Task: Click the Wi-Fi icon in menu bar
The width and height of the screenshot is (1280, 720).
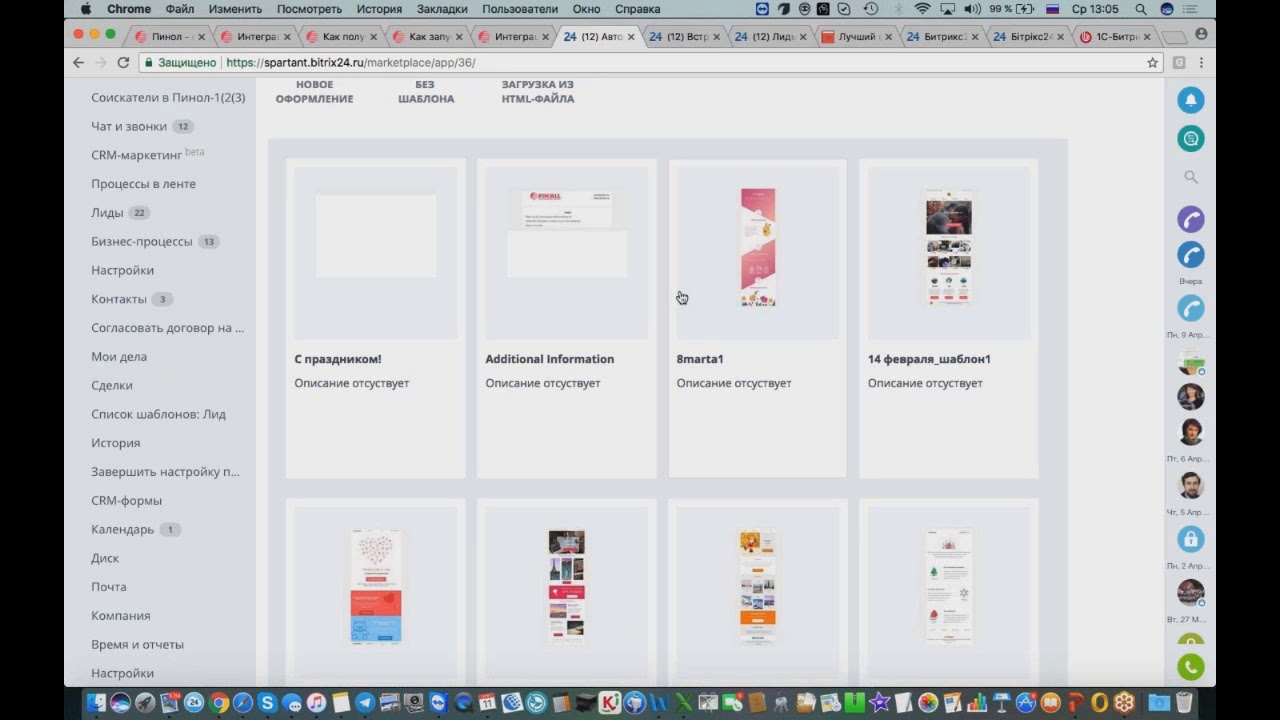Action: (x=922, y=9)
